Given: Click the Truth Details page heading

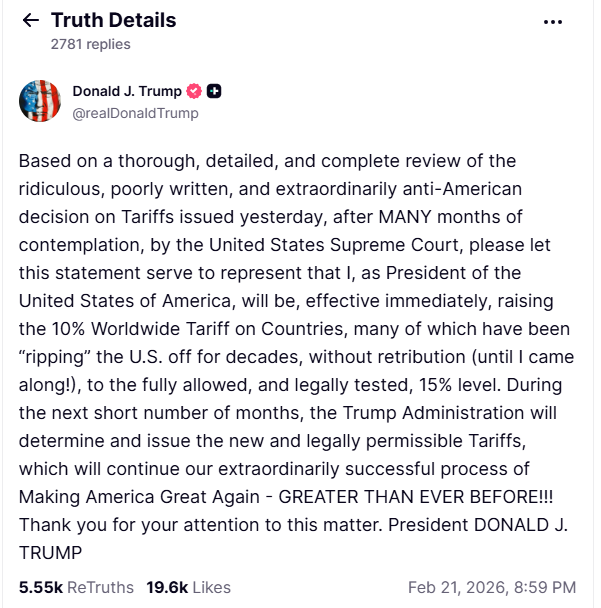Looking at the screenshot, I should point(113,20).
